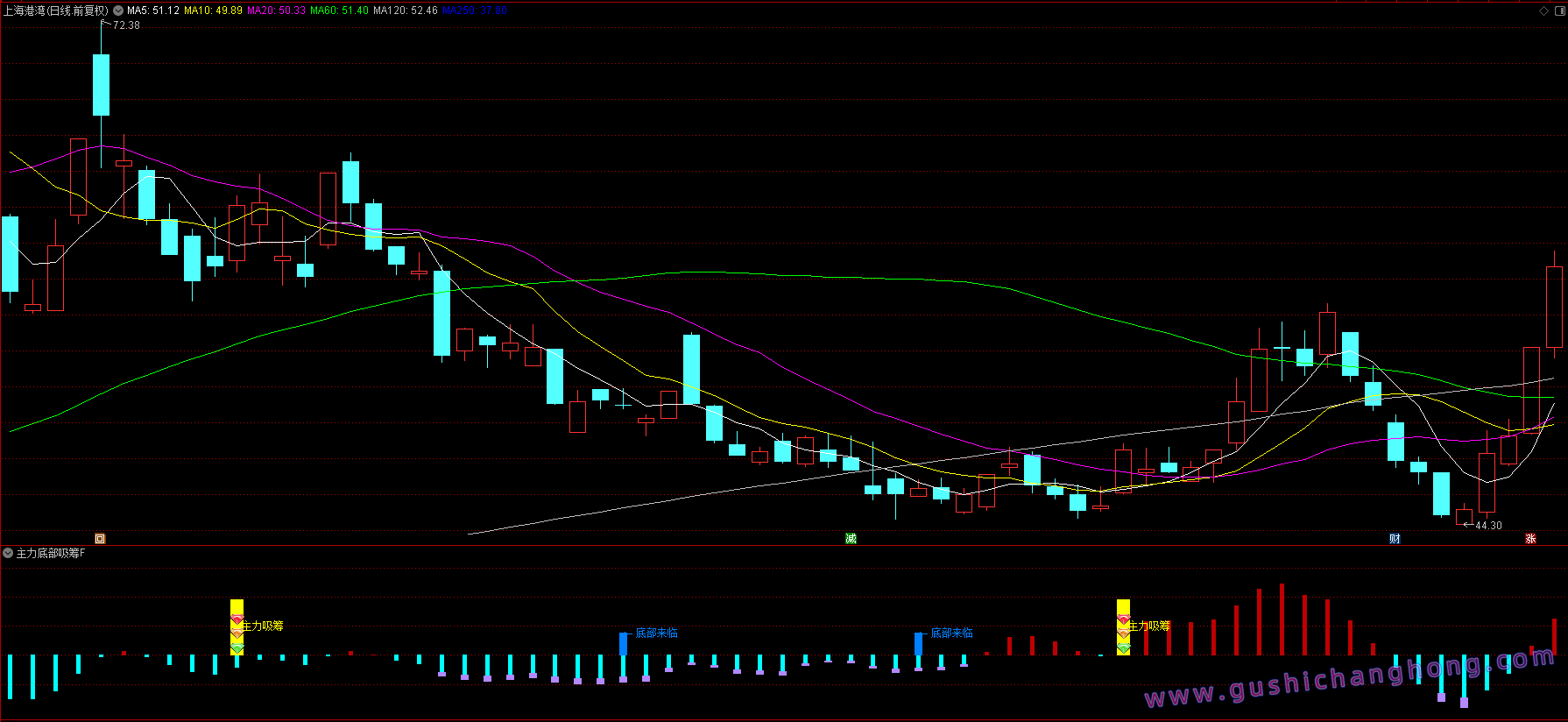
Task: Click the second yellow 主力吸筹 signal marker
Action: tap(1123, 626)
